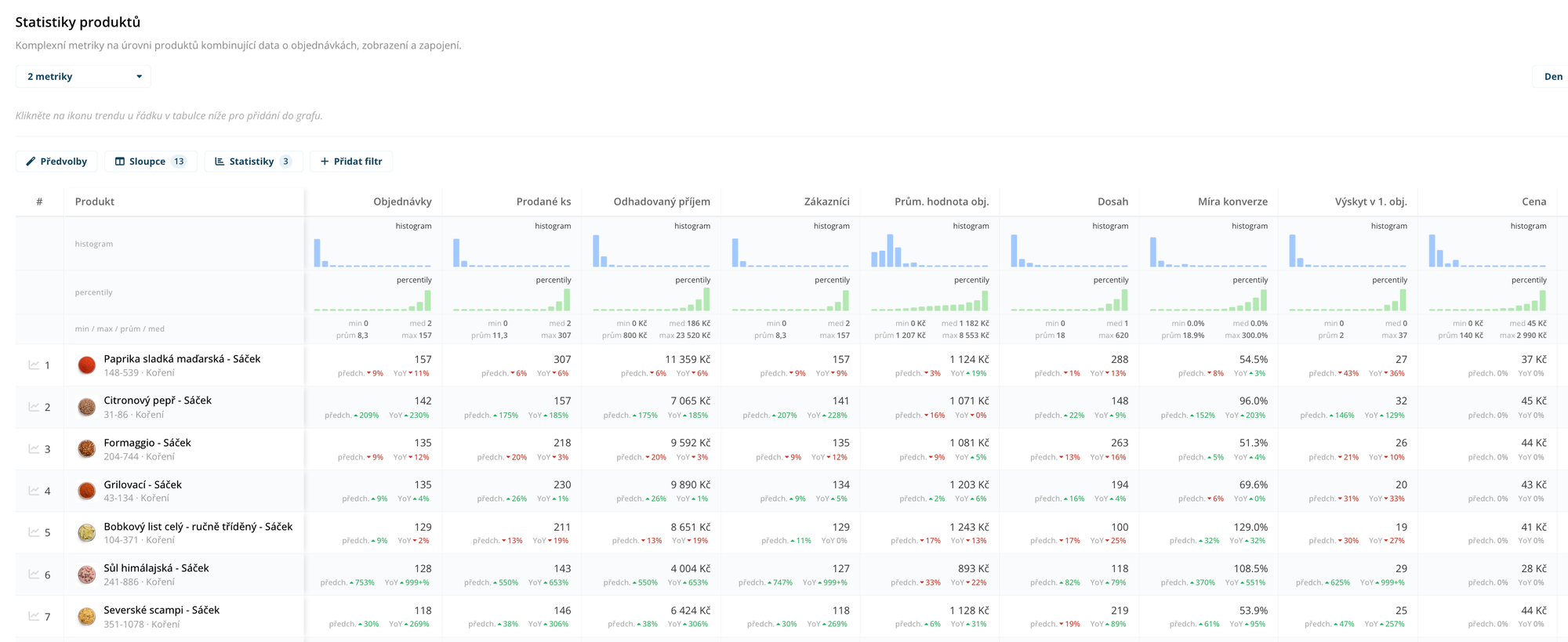
Task: Open product Severské scampi - Sáček
Action: [162, 610]
